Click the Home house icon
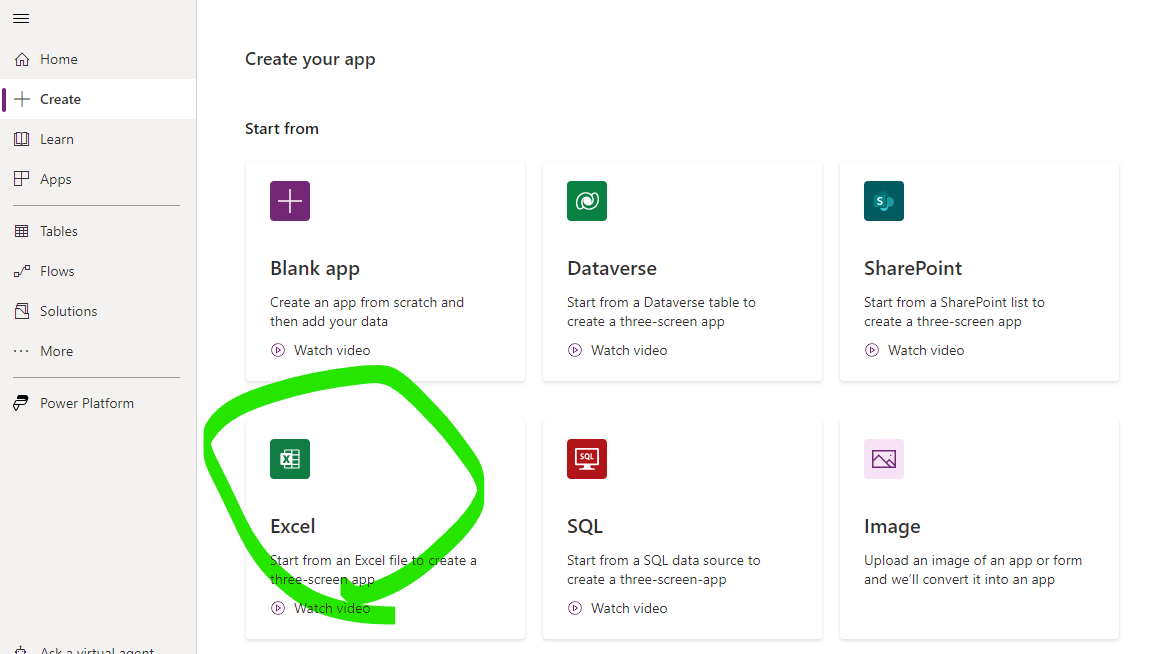1174x654 pixels. pyautogui.click(x=22, y=59)
